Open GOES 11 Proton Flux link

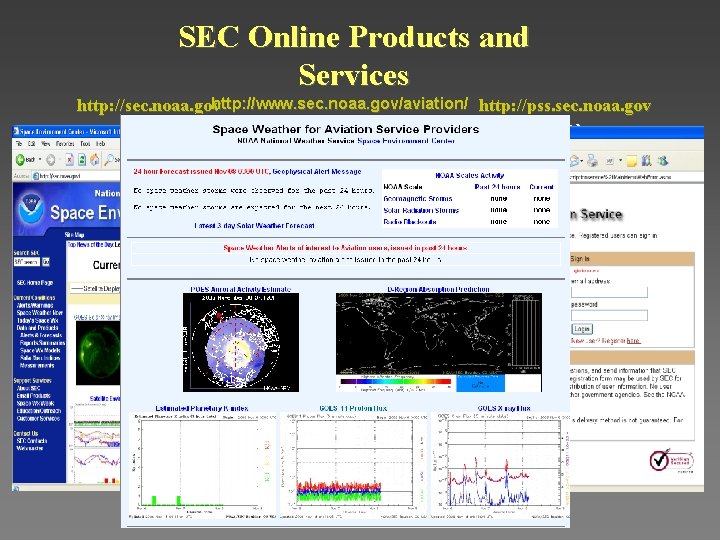coord(353,408)
